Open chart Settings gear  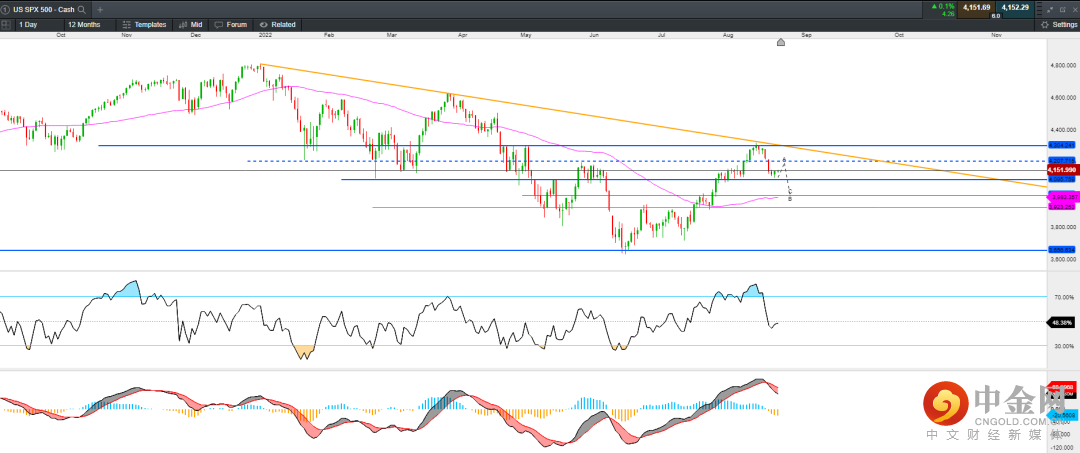(x=1058, y=23)
